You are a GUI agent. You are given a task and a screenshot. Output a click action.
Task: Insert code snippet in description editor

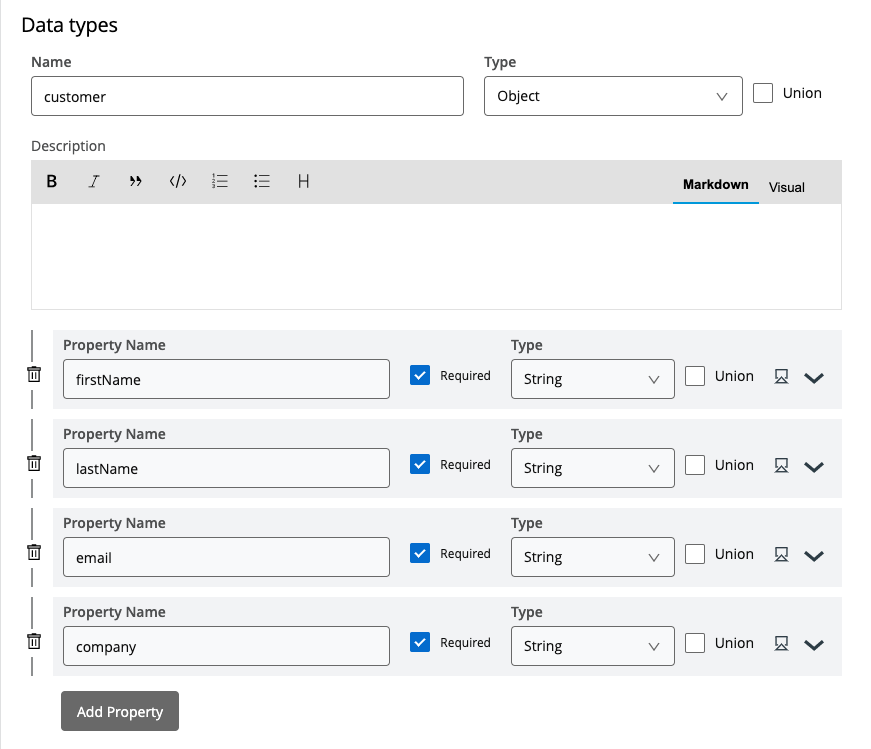(x=178, y=181)
